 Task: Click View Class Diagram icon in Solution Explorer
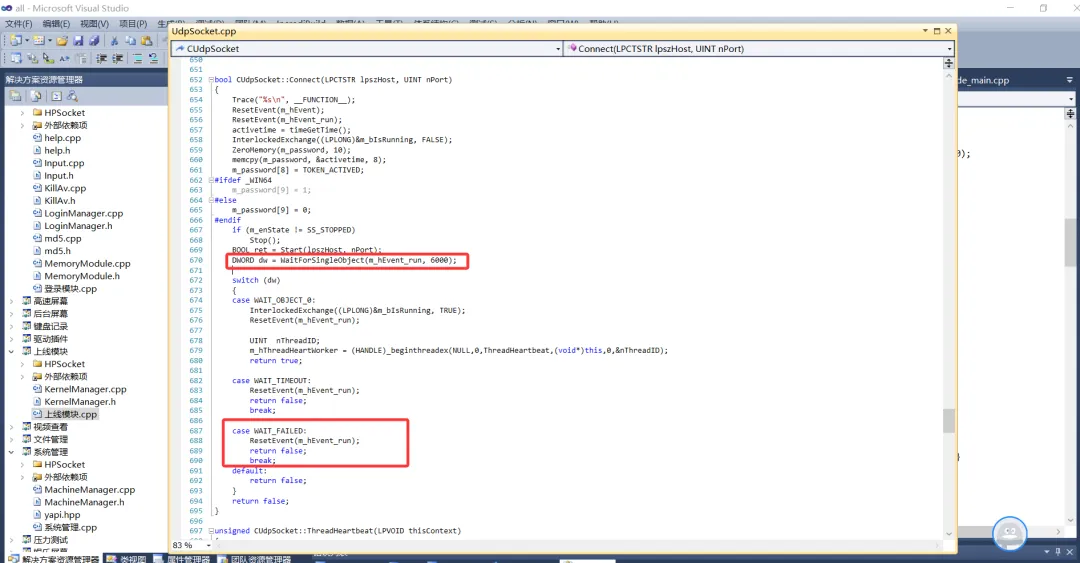point(72,96)
